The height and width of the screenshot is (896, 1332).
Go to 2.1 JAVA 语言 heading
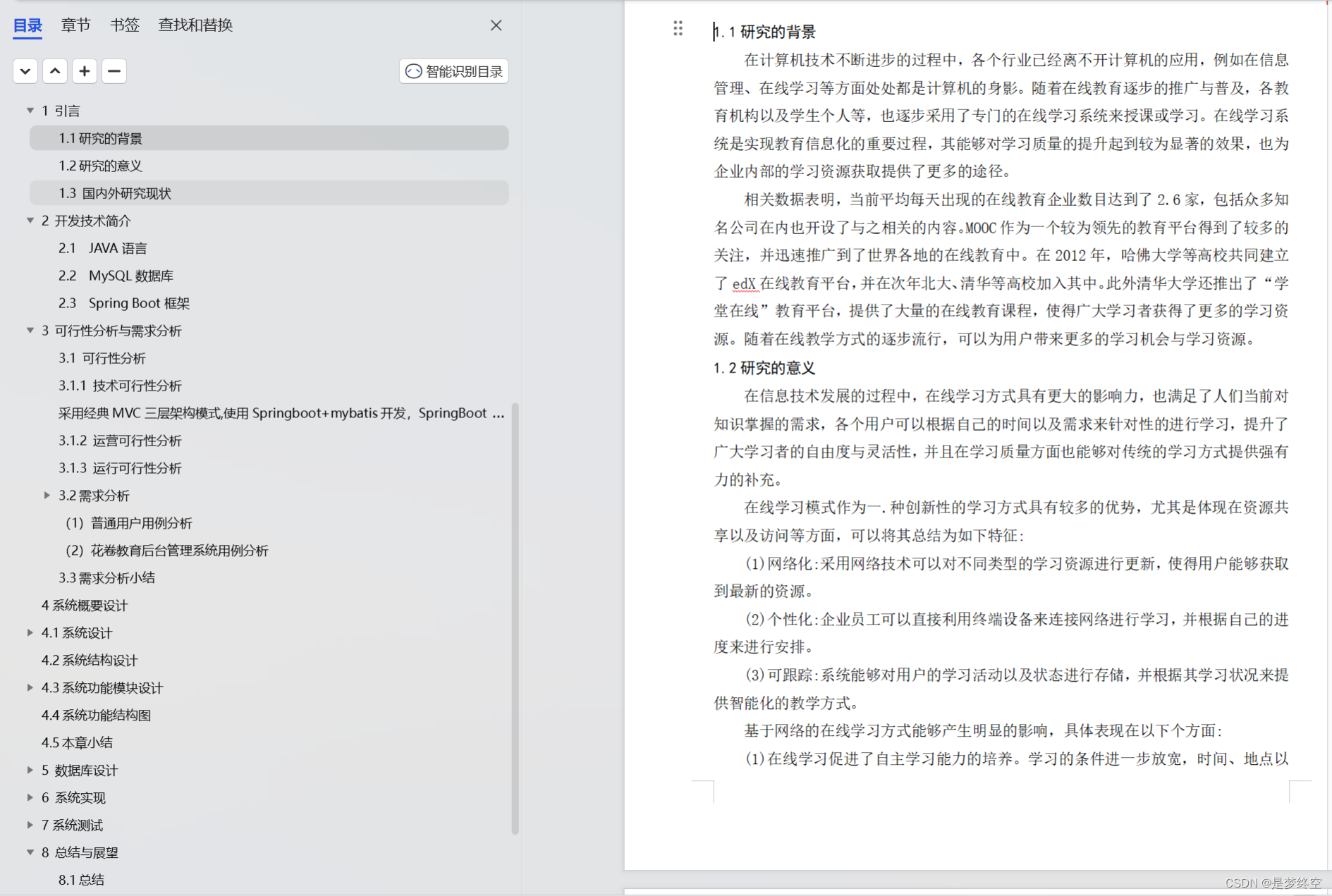(103, 248)
